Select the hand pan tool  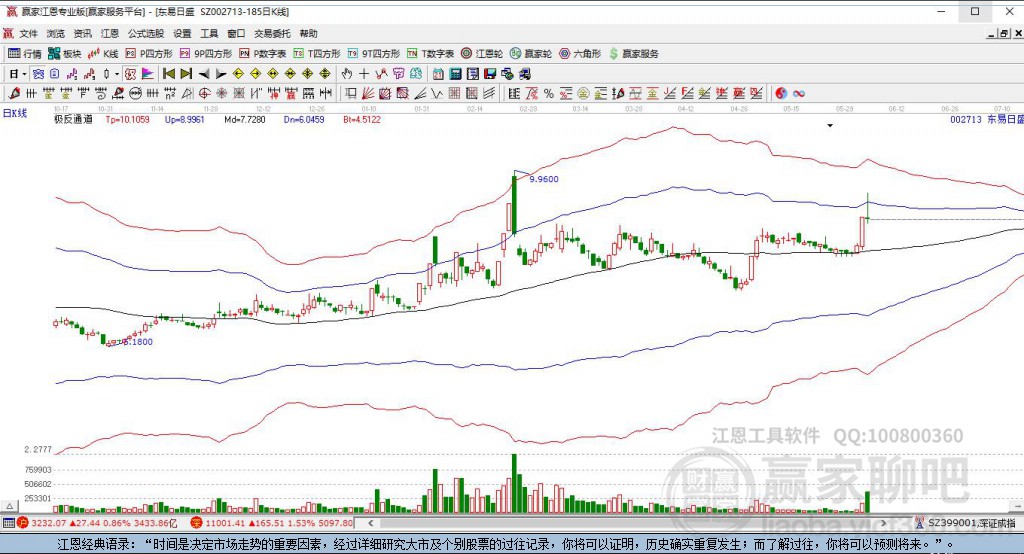point(347,74)
